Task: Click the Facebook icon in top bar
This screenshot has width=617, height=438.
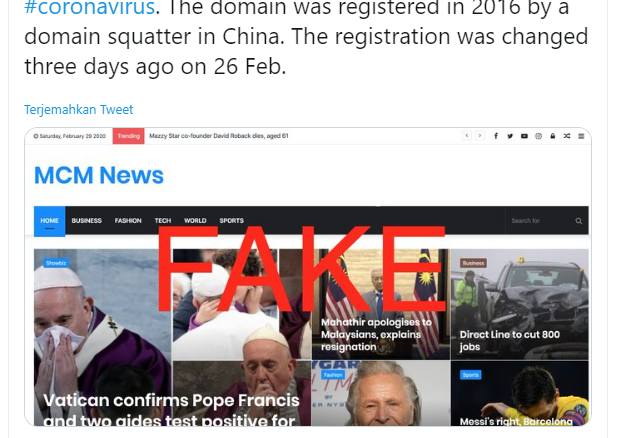Action: [x=496, y=136]
